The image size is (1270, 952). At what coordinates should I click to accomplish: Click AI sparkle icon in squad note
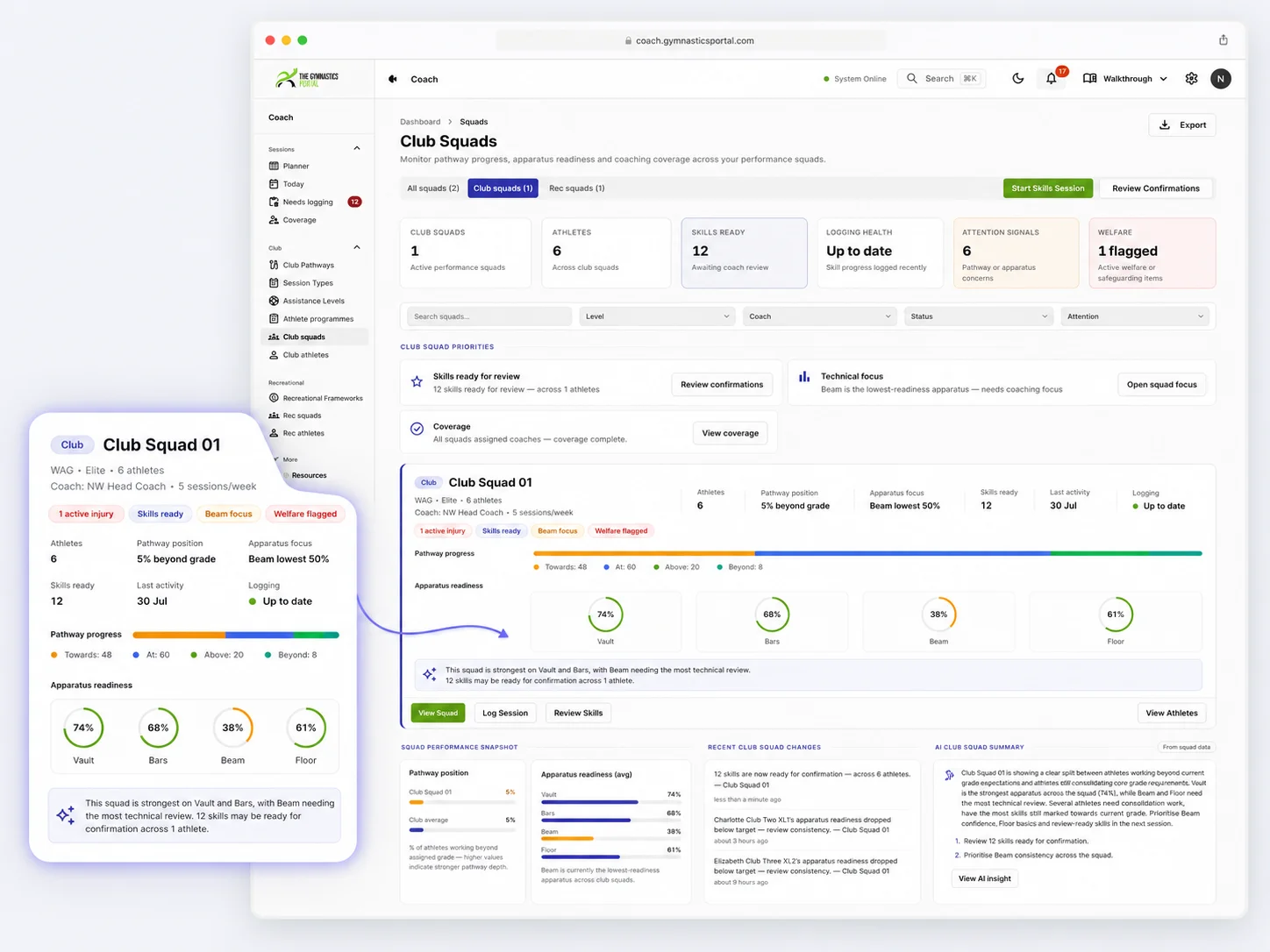(429, 674)
